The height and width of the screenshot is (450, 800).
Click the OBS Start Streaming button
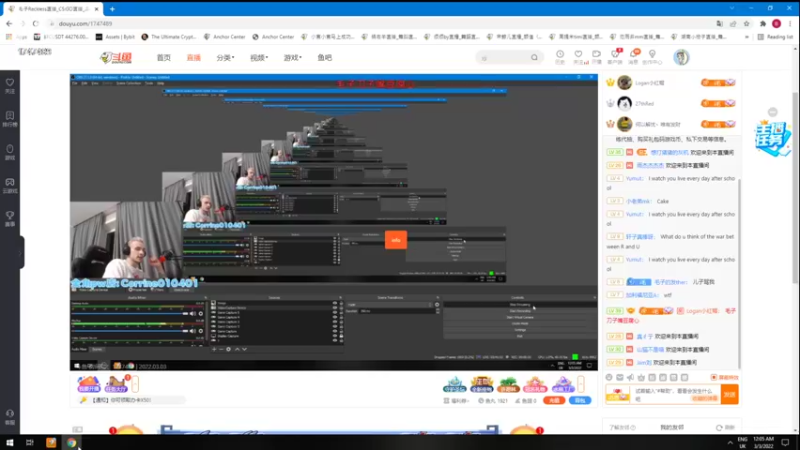click(520, 305)
